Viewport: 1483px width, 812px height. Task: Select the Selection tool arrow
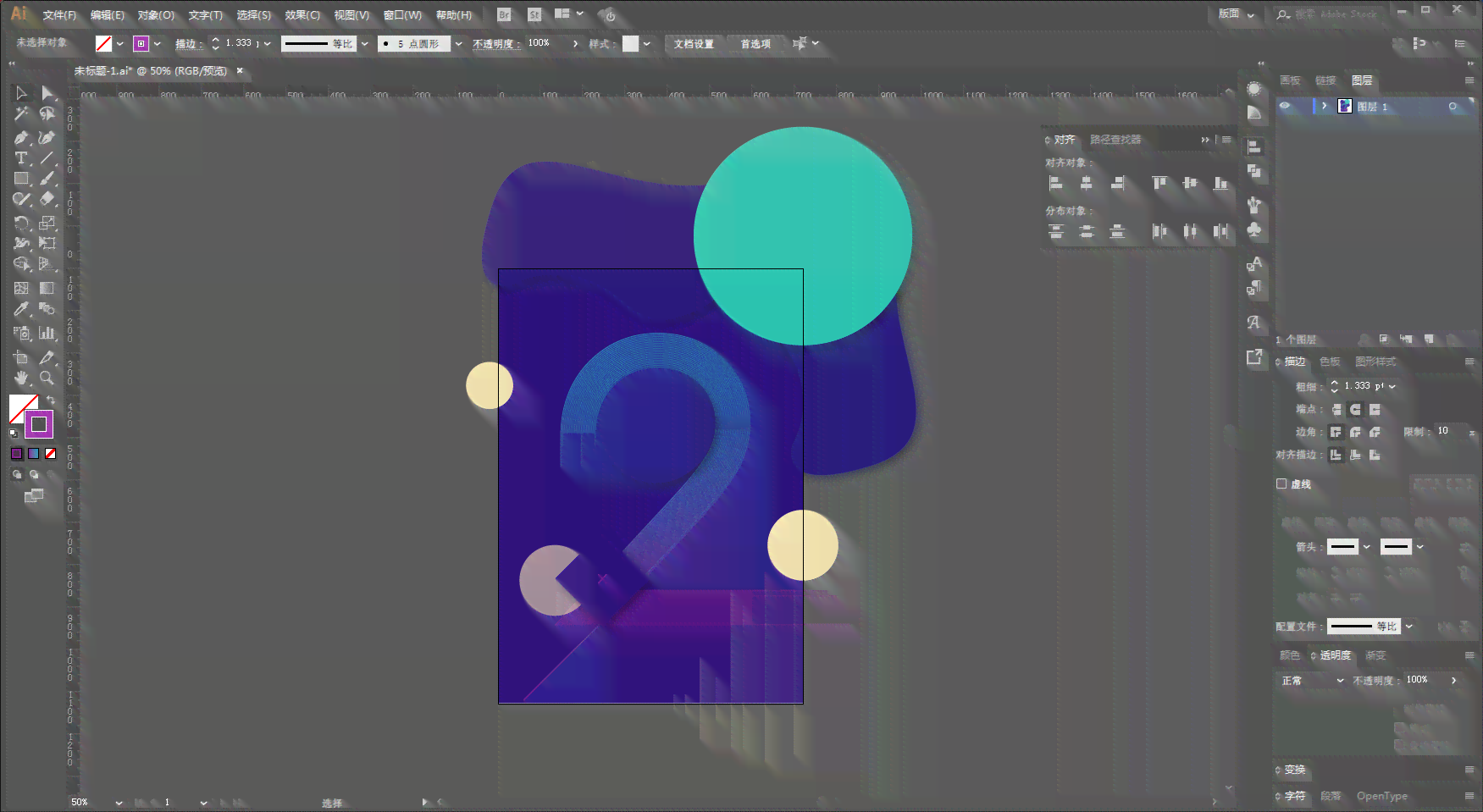21,93
